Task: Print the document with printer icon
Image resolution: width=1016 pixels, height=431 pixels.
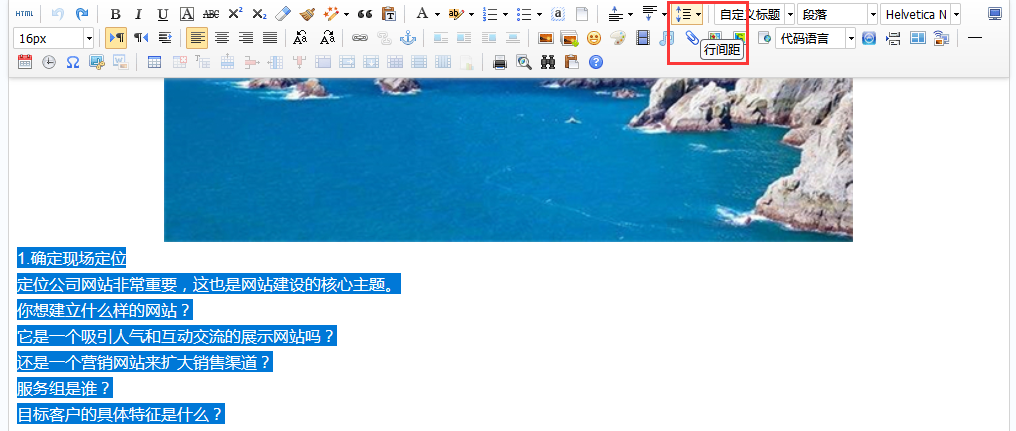Action: click(x=500, y=62)
